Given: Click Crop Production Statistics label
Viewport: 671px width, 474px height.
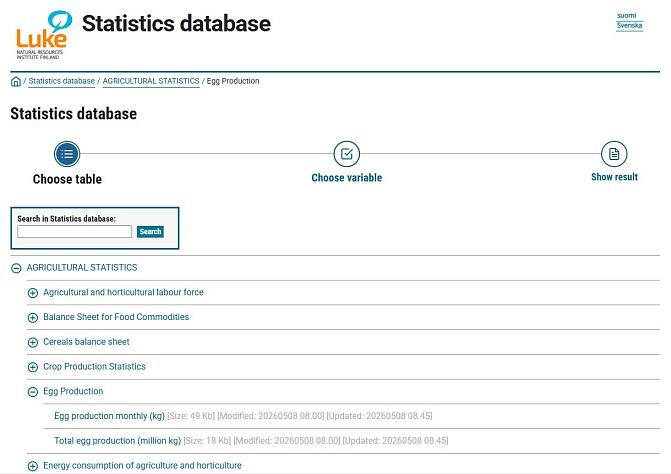Looking at the screenshot, I should pyautogui.click(x=94, y=367).
